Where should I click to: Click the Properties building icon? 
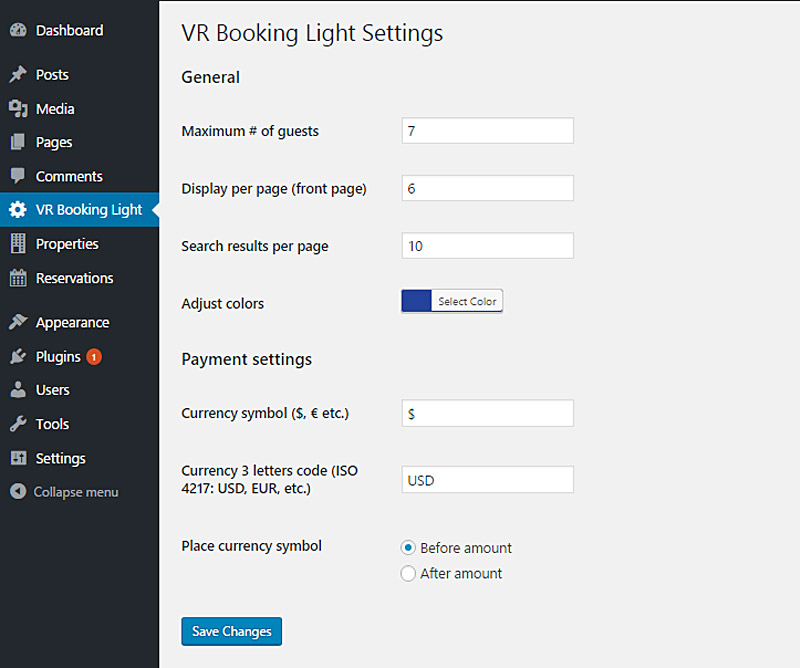click(18, 243)
